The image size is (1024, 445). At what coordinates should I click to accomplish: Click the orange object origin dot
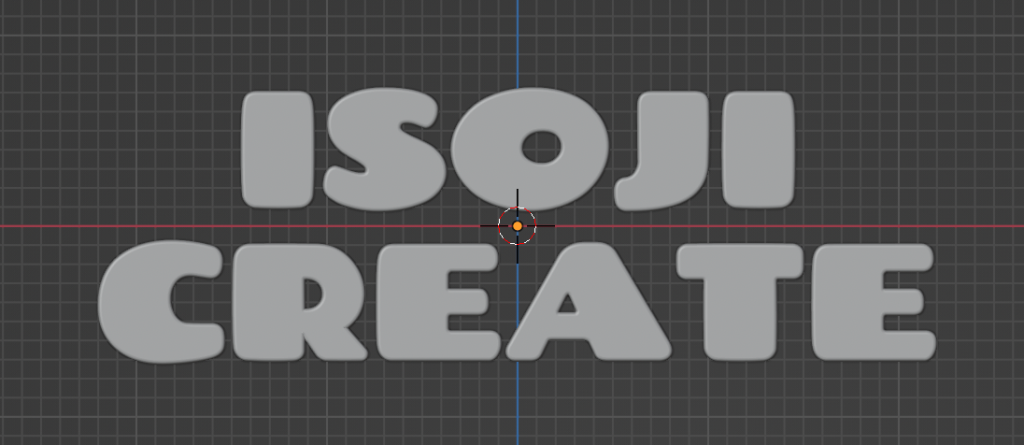click(517, 226)
